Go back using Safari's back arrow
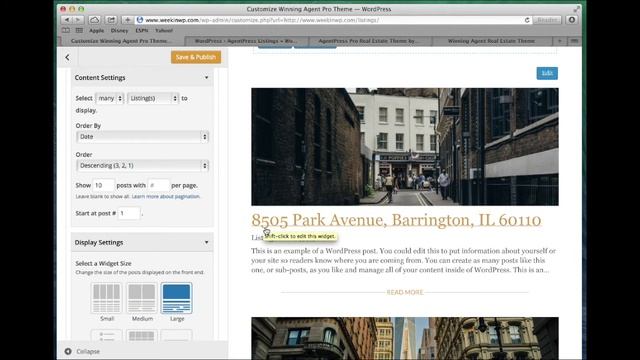 [67, 20]
